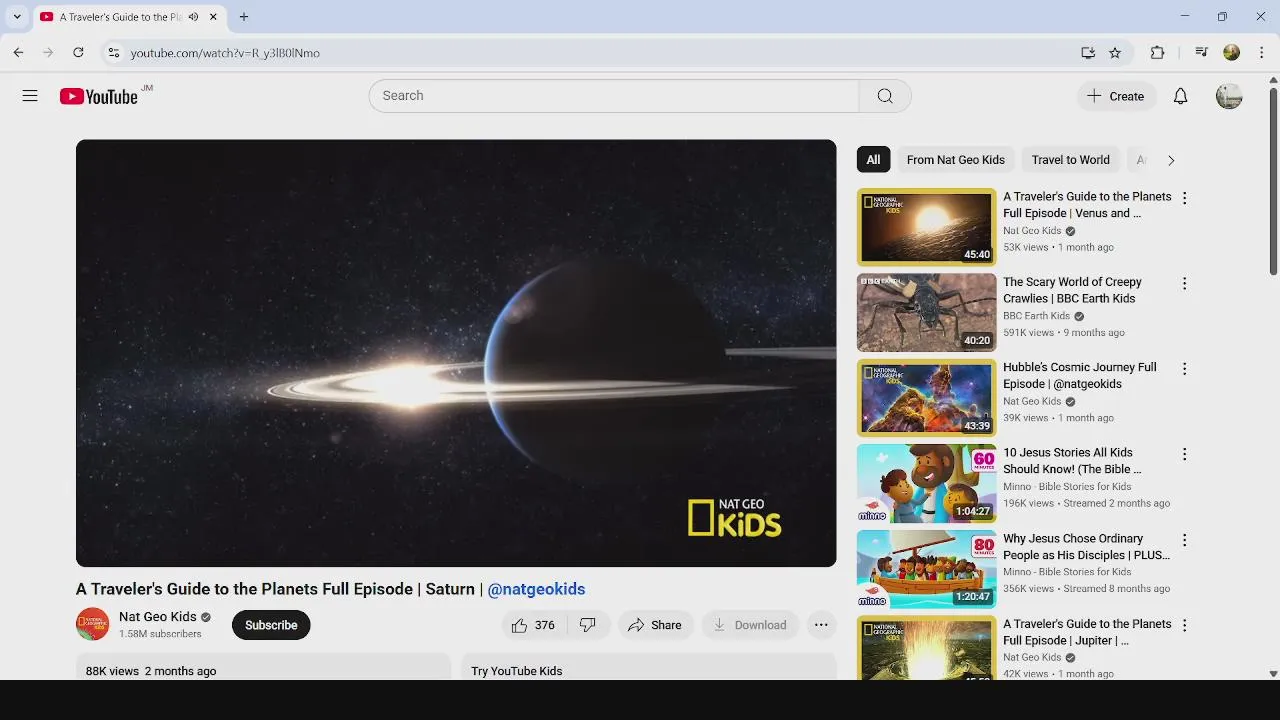The width and height of the screenshot is (1280, 720).
Task: Click the search magnifier button
Action: pos(885,96)
